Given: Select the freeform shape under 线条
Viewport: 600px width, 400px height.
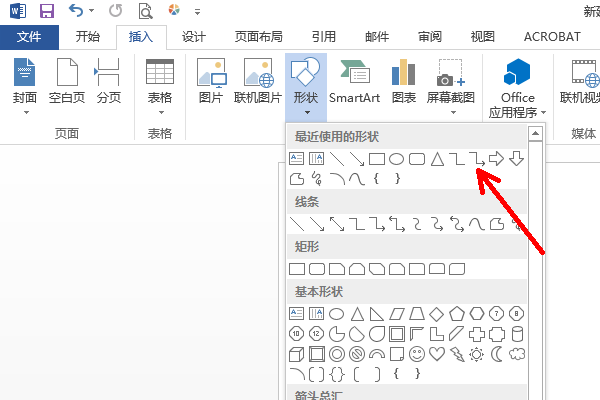Looking at the screenshot, I should [497, 224].
